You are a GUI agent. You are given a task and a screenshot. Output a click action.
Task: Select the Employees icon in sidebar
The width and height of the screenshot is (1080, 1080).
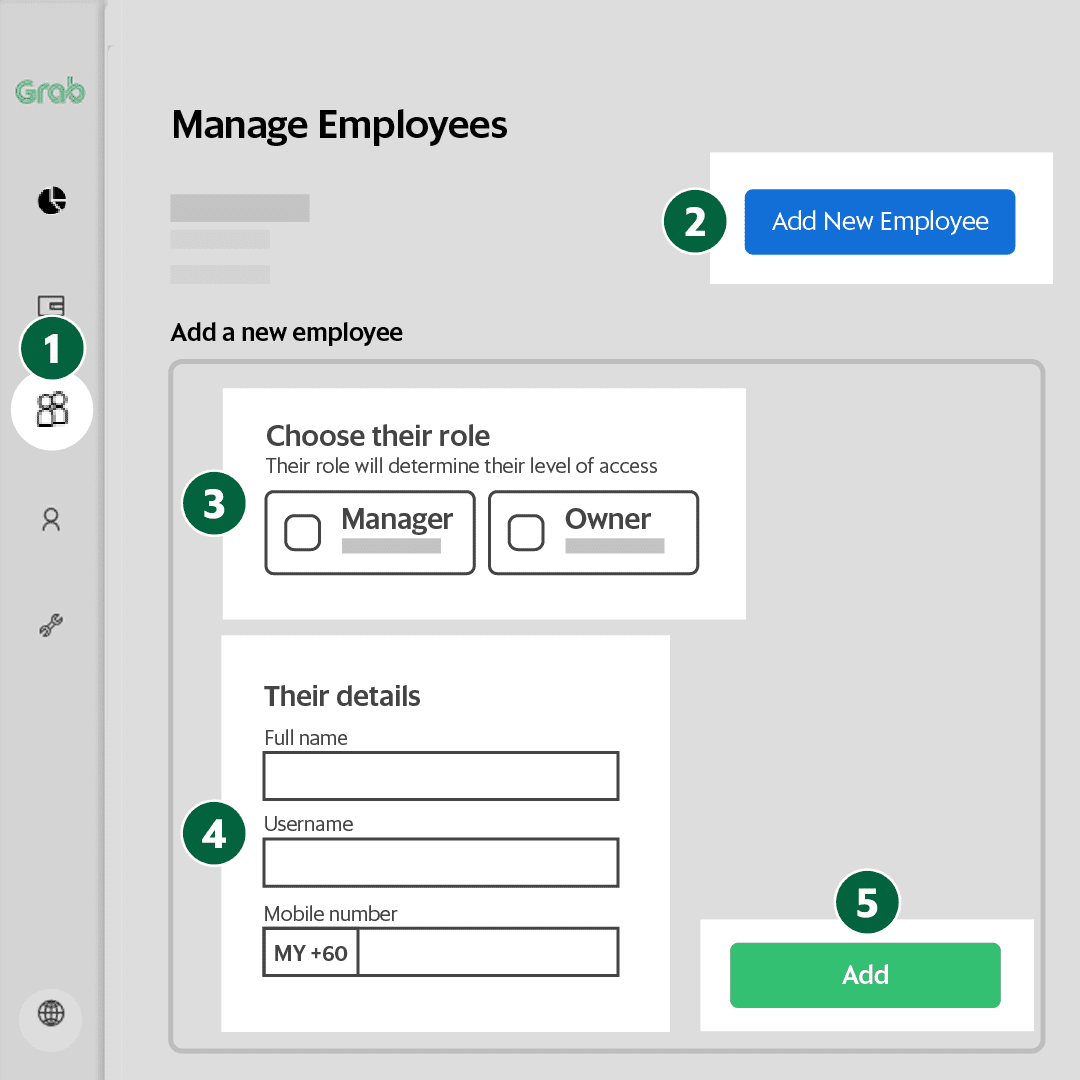tap(52, 409)
